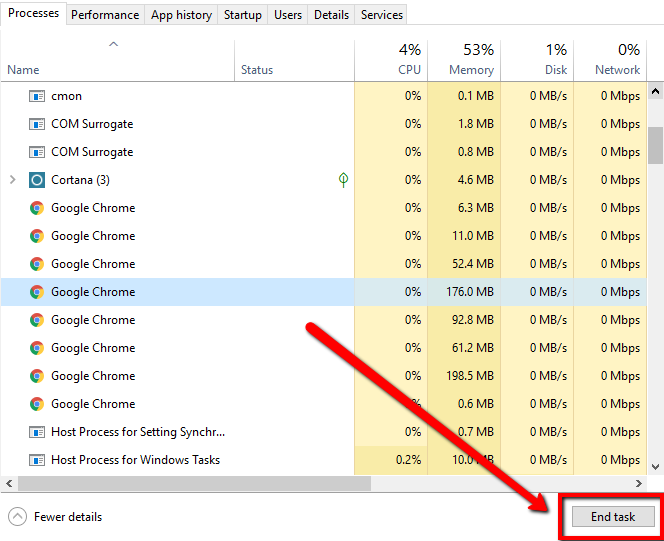Image resolution: width=664 pixels, height=541 pixels.
Task: Click the horizontal scrollbar right arrow
Action: pos(639,483)
